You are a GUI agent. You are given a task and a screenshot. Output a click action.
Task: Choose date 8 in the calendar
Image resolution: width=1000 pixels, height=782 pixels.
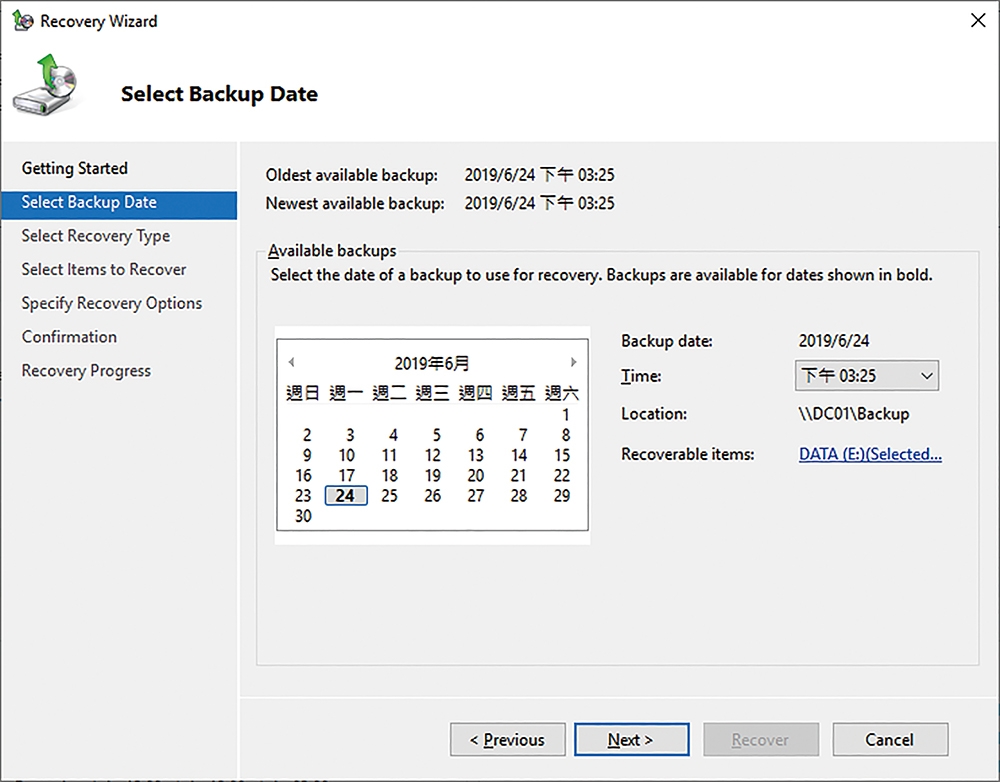[x=565, y=435]
